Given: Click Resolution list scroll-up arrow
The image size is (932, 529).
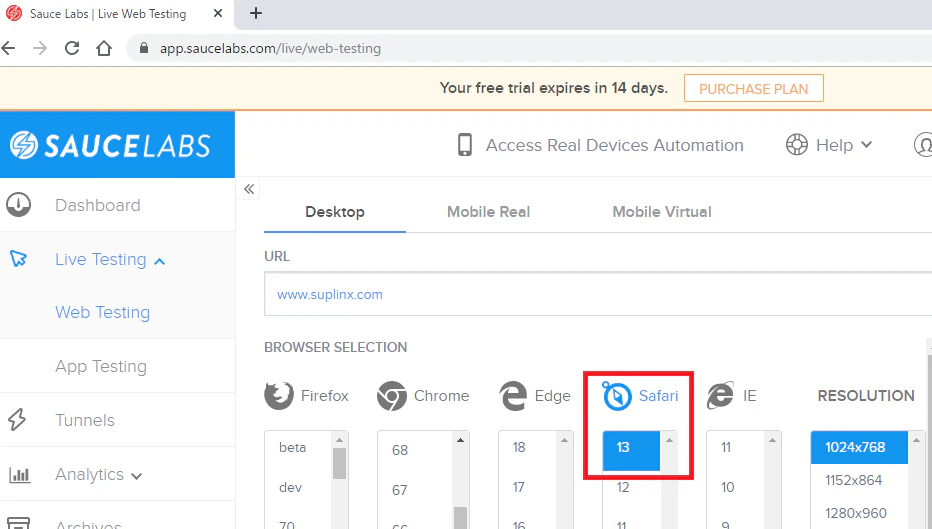Looking at the screenshot, I should tap(916, 440).
